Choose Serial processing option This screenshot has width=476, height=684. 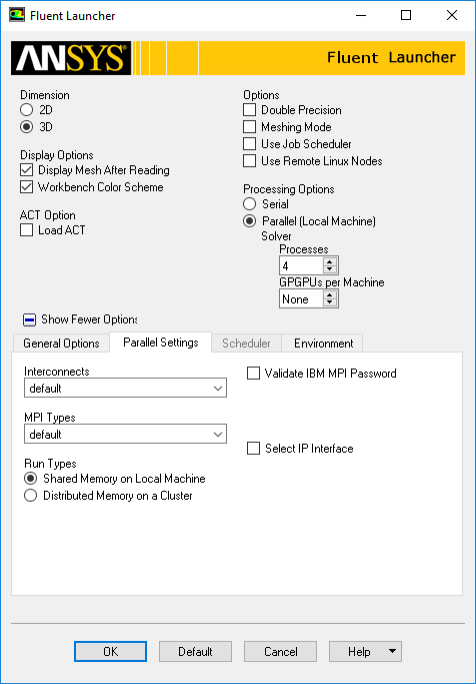point(250,204)
